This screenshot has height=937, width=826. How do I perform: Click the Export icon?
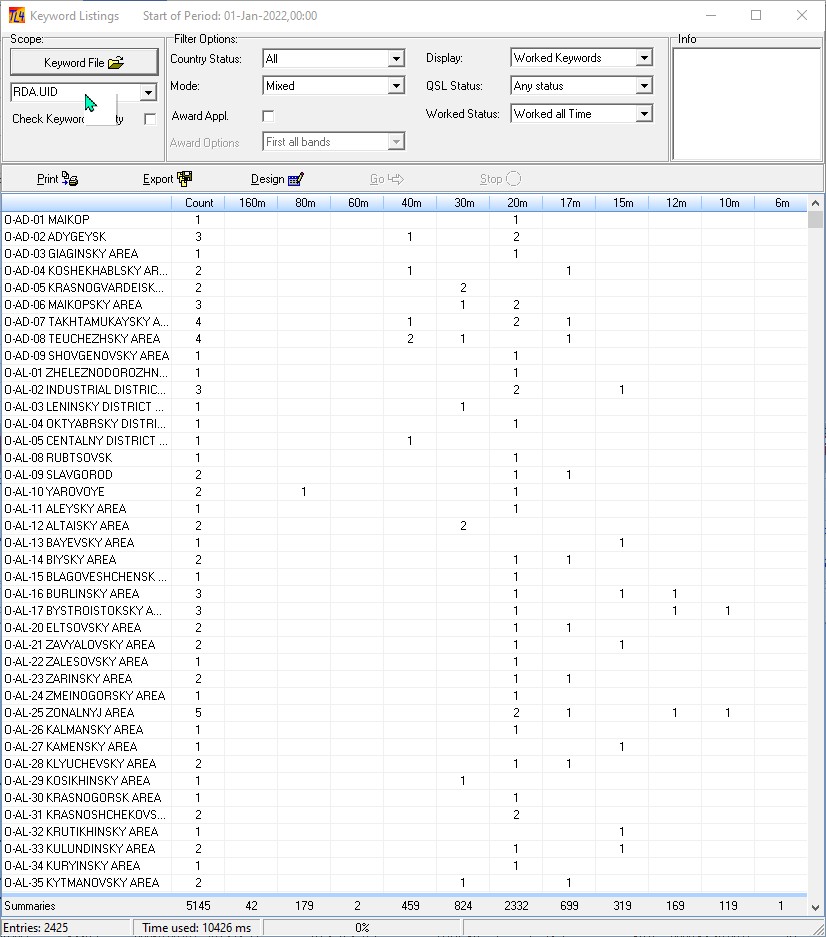[185, 179]
